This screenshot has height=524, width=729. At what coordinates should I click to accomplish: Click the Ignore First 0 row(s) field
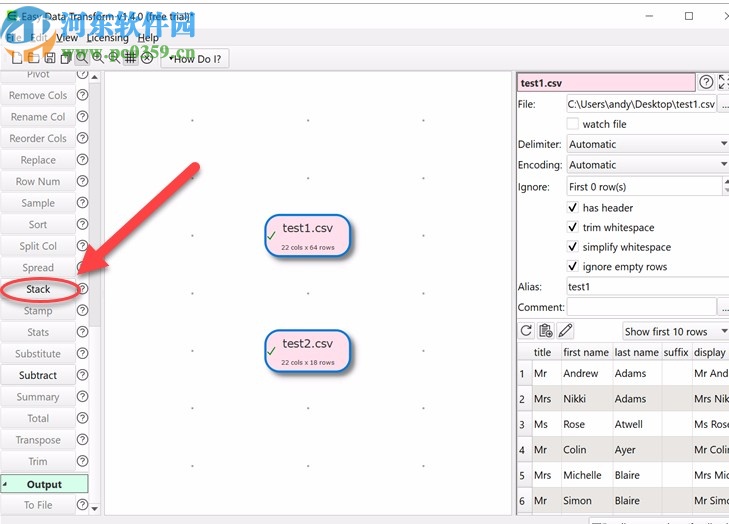coord(644,186)
